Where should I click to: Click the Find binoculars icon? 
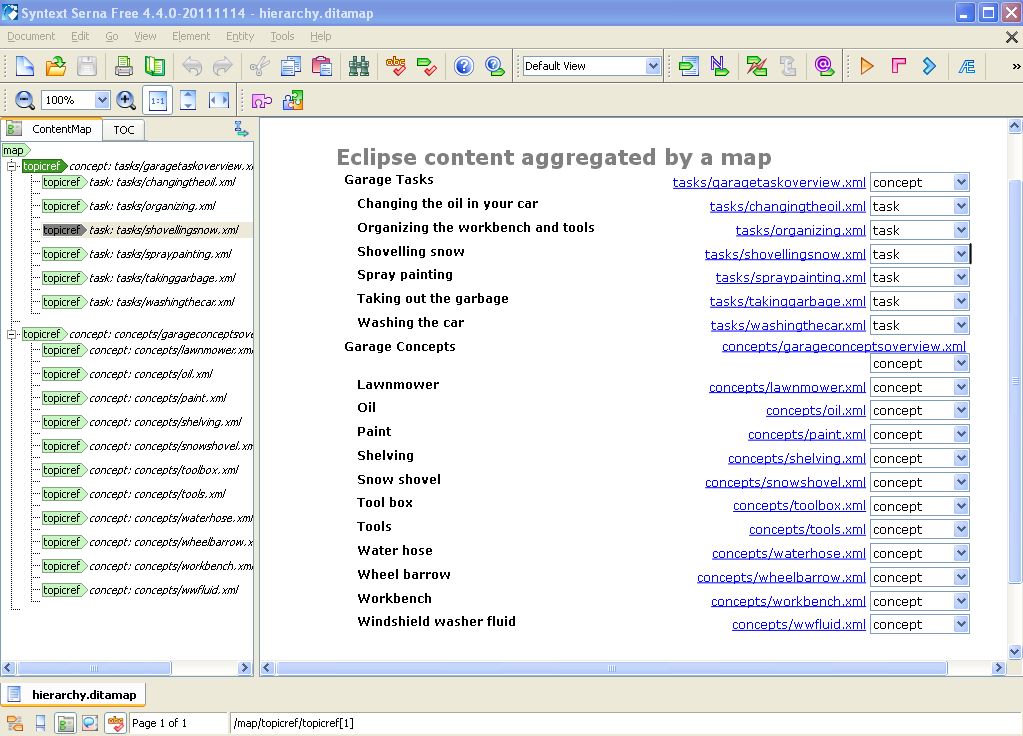tap(359, 66)
